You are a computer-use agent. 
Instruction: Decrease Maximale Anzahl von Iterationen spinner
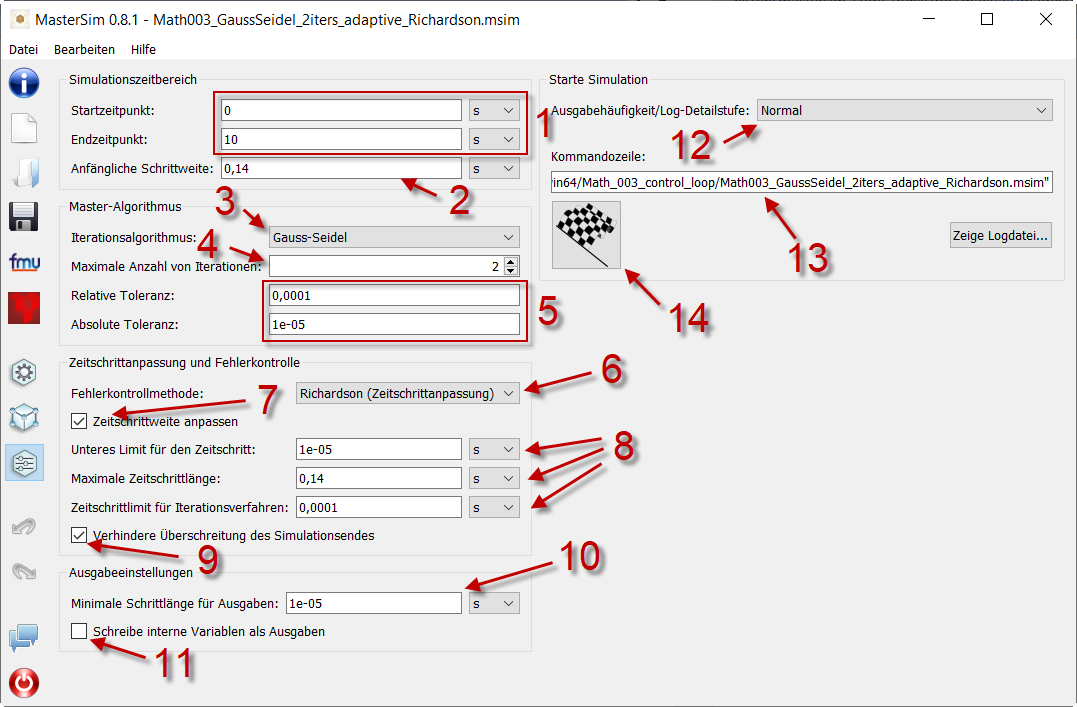coord(510,271)
